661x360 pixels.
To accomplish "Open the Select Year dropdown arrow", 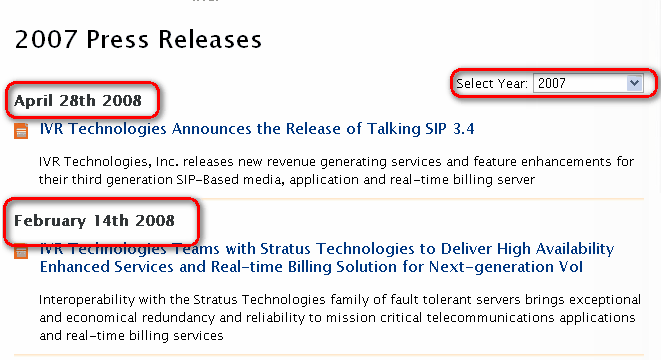I will (634, 83).
